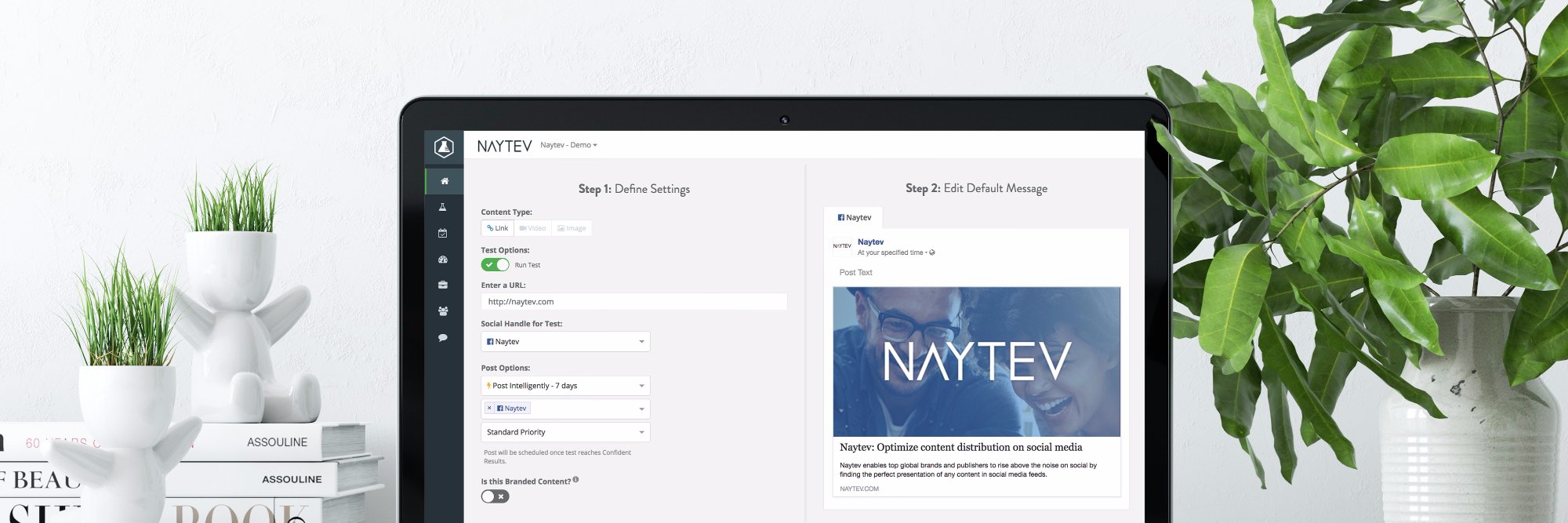Select the Link content type

pyautogui.click(x=497, y=228)
